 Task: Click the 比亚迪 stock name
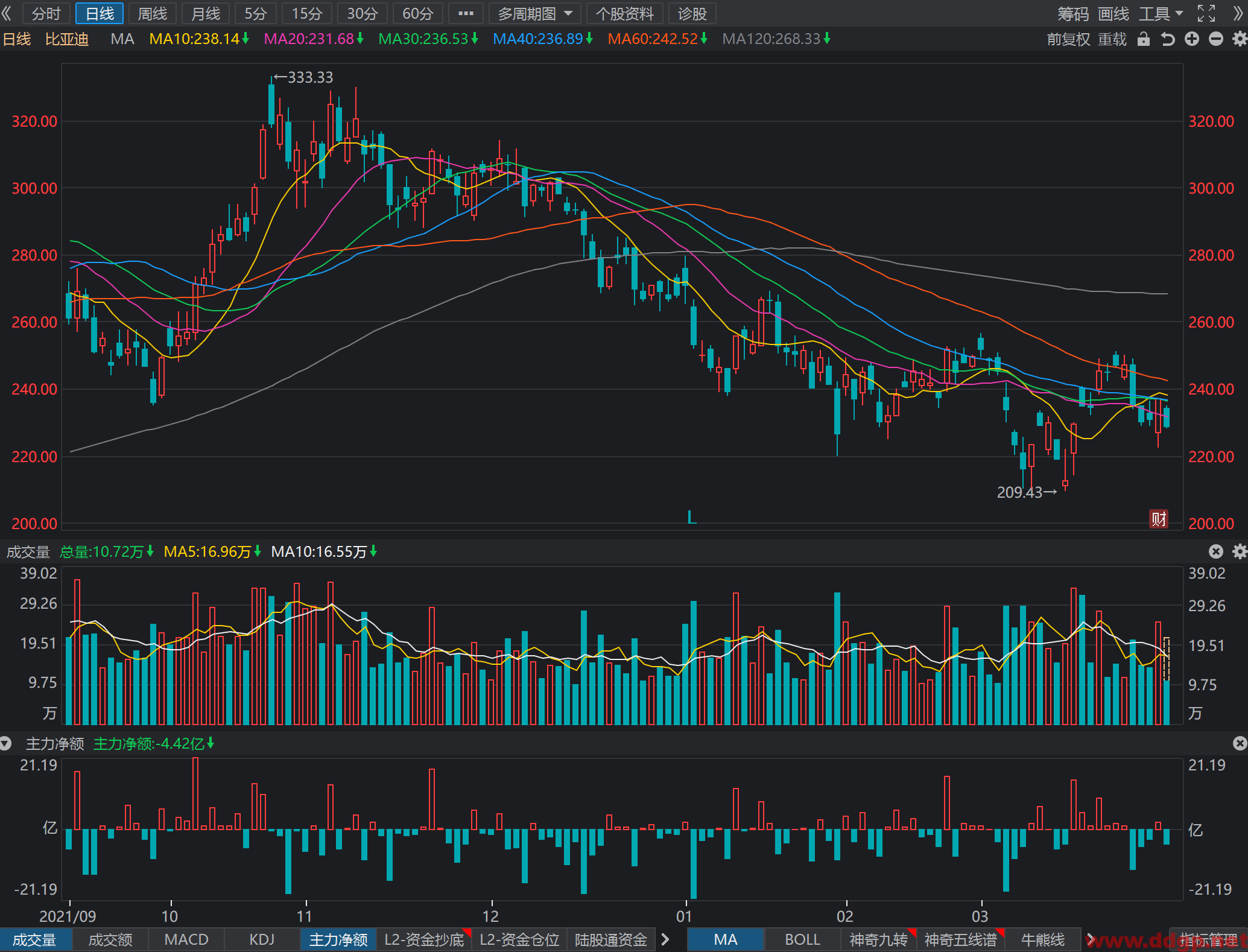click(67, 39)
